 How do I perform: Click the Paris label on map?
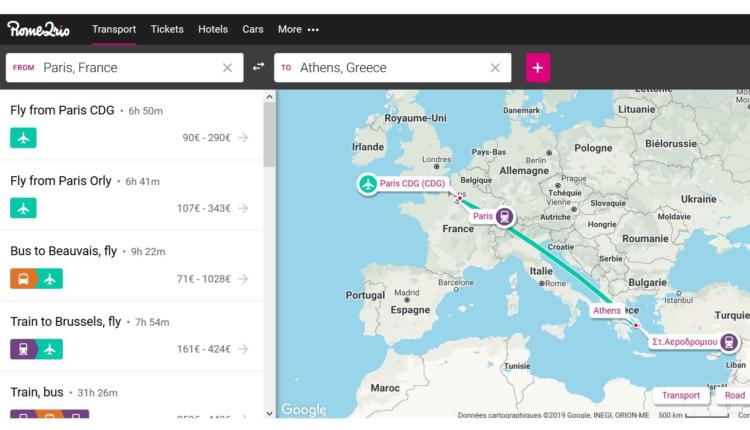(x=483, y=216)
